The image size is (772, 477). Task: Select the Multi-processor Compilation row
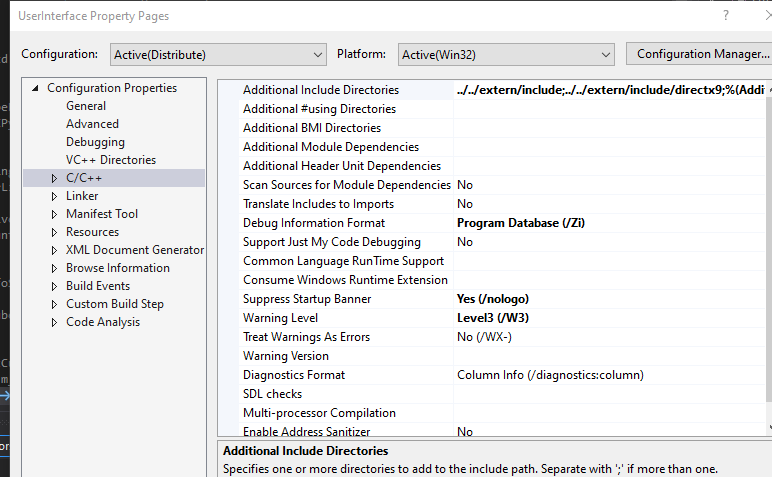(502, 413)
